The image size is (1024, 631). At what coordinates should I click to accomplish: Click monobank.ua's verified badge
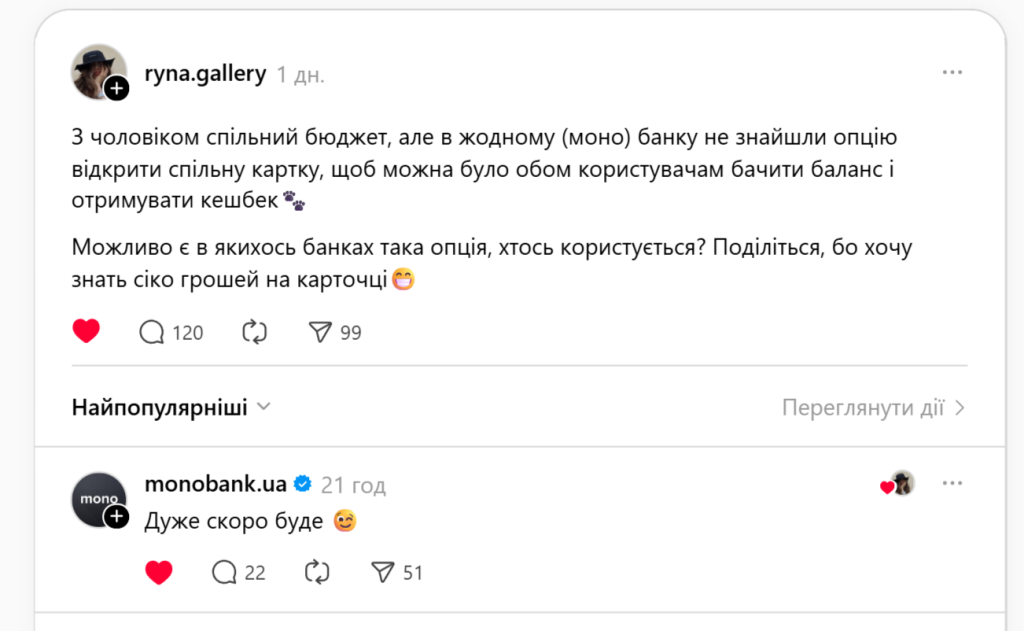302,483
